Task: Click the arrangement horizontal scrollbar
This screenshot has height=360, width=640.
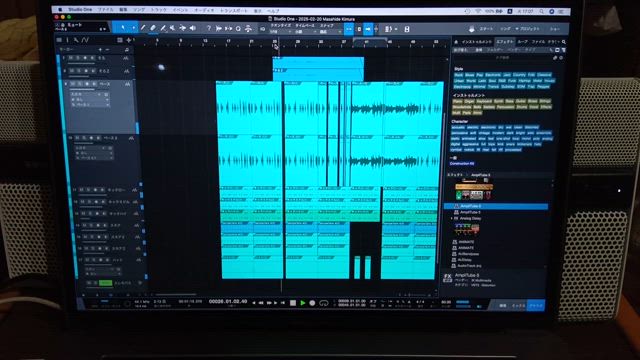Action: coord(176,294)
